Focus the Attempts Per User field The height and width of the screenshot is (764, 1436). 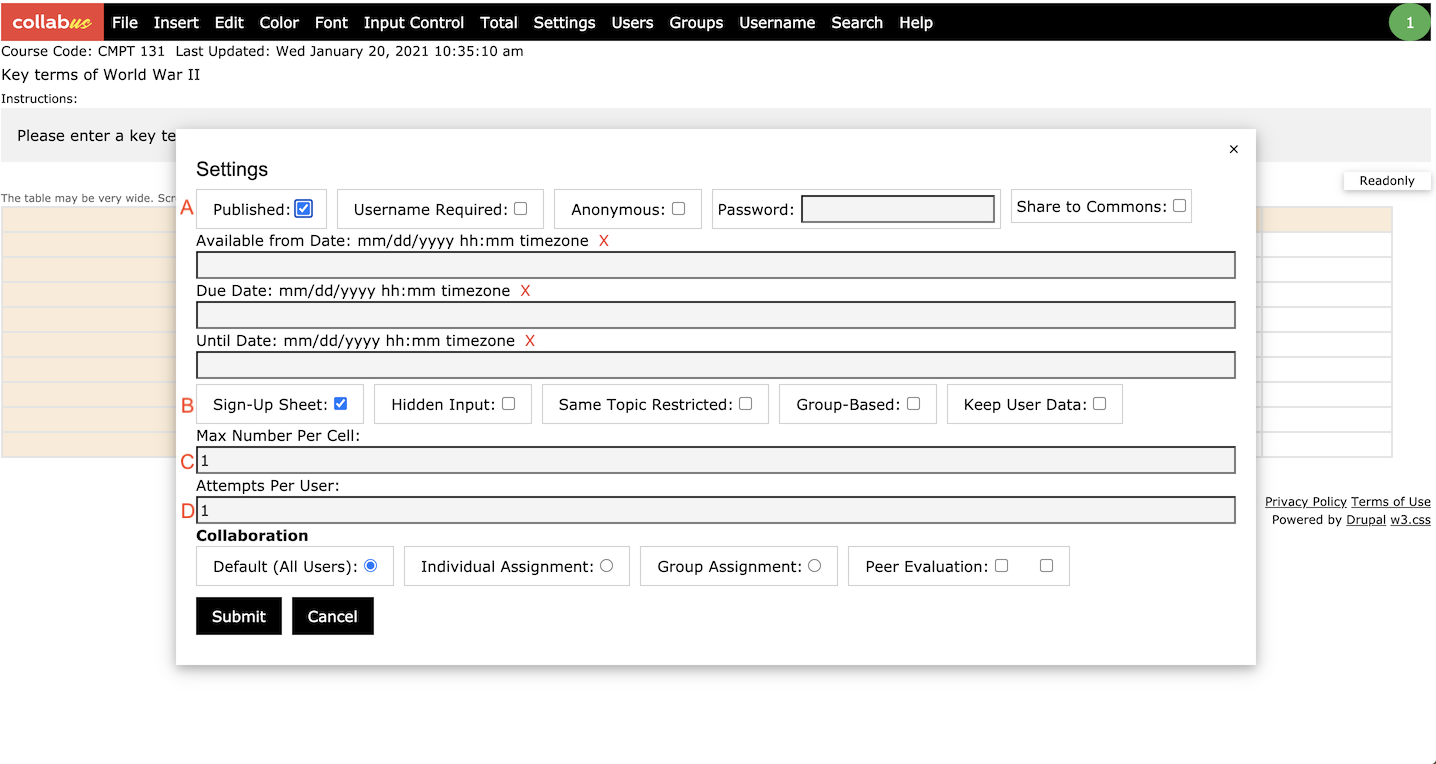pos(716,510)
